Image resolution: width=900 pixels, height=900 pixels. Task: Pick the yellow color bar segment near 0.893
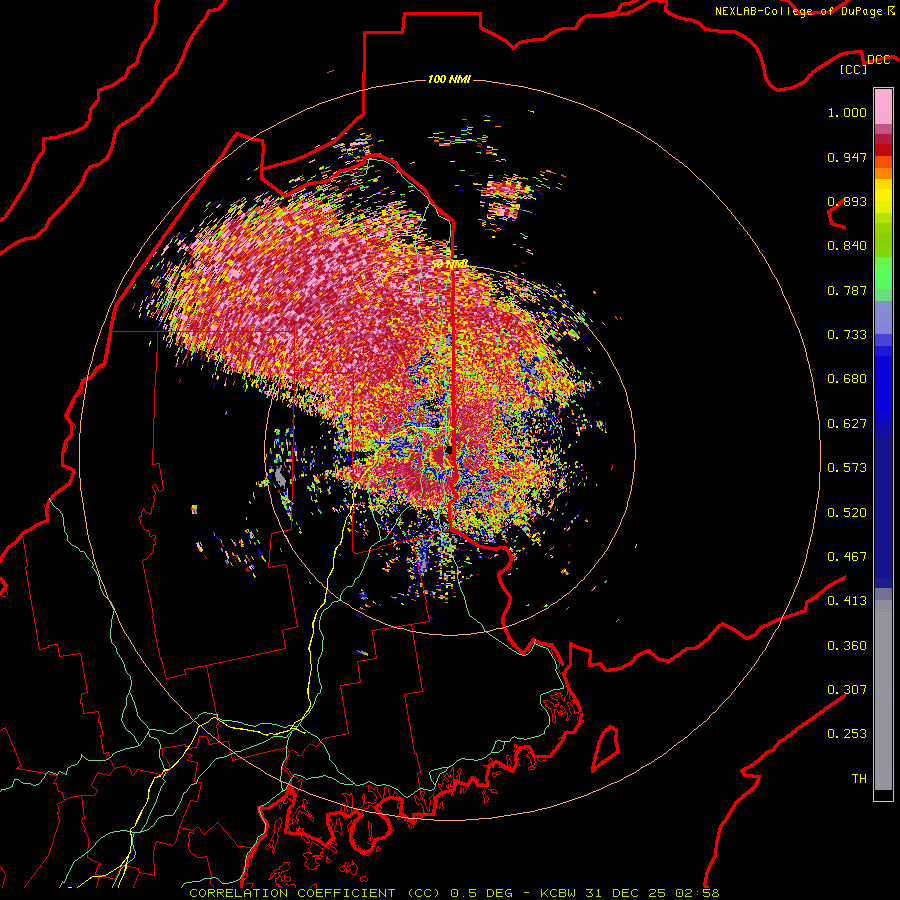(x=883, y=197)
